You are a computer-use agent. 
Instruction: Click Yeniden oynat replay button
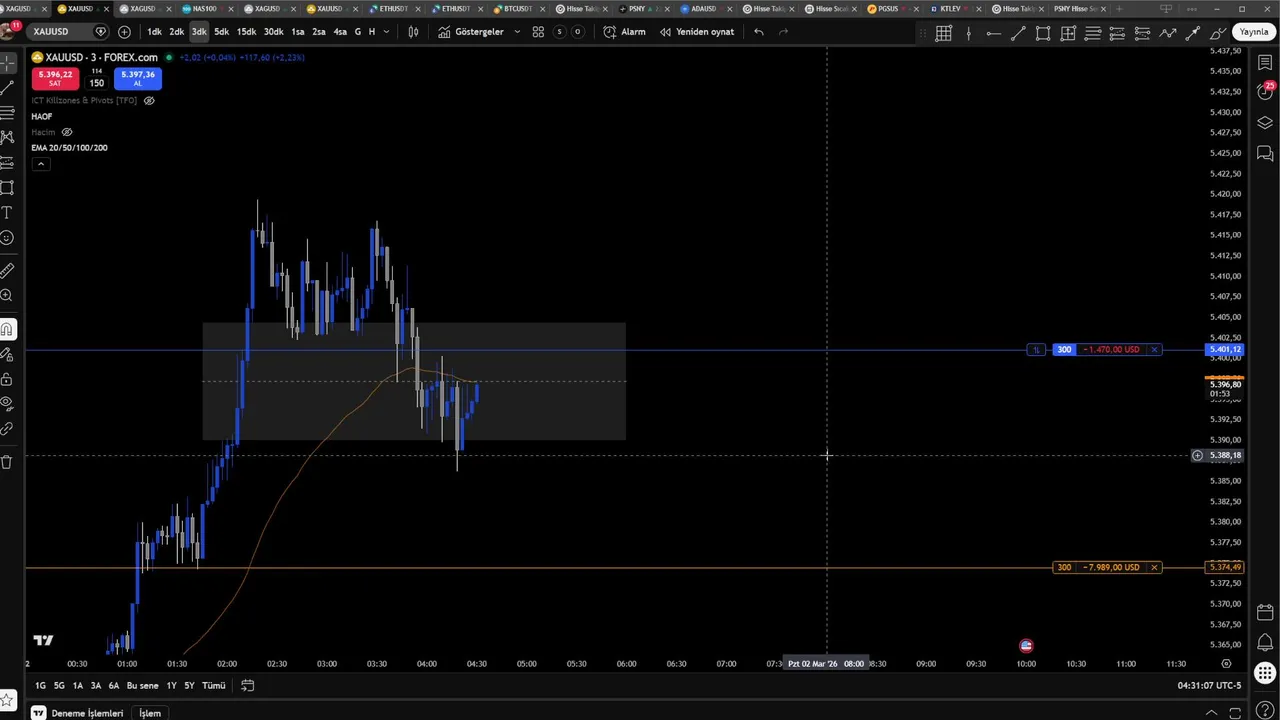coord(697,32)
